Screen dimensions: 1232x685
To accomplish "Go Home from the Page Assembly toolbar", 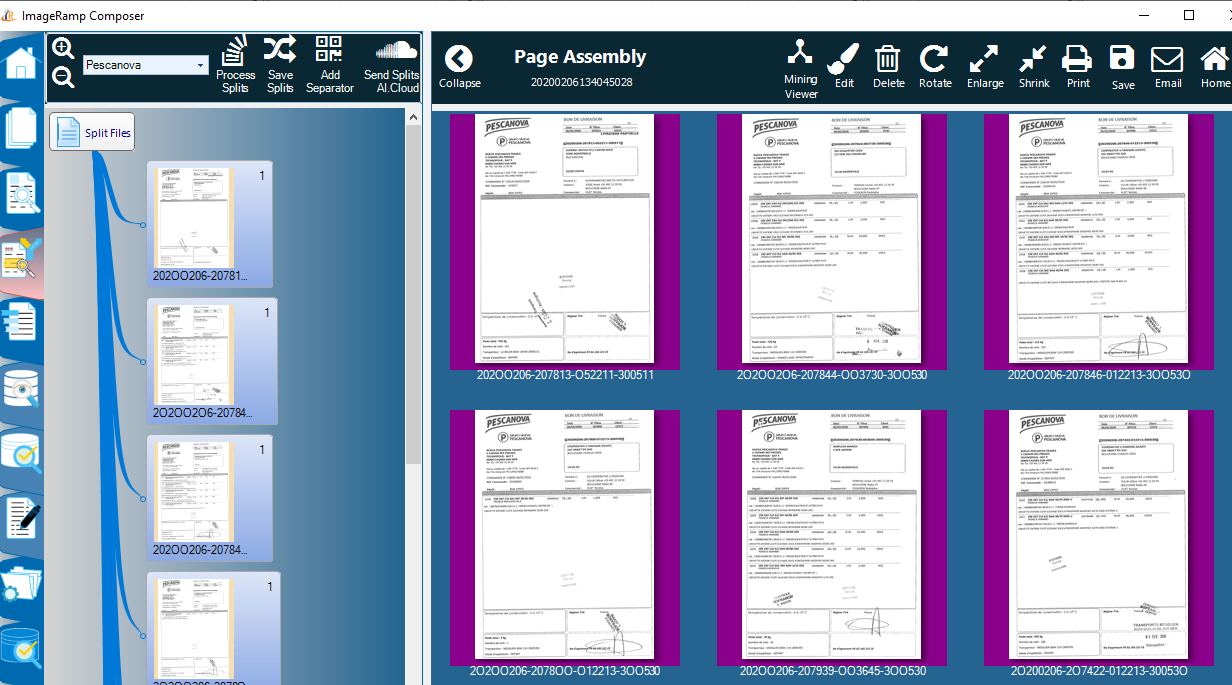I will (1215, 67).
